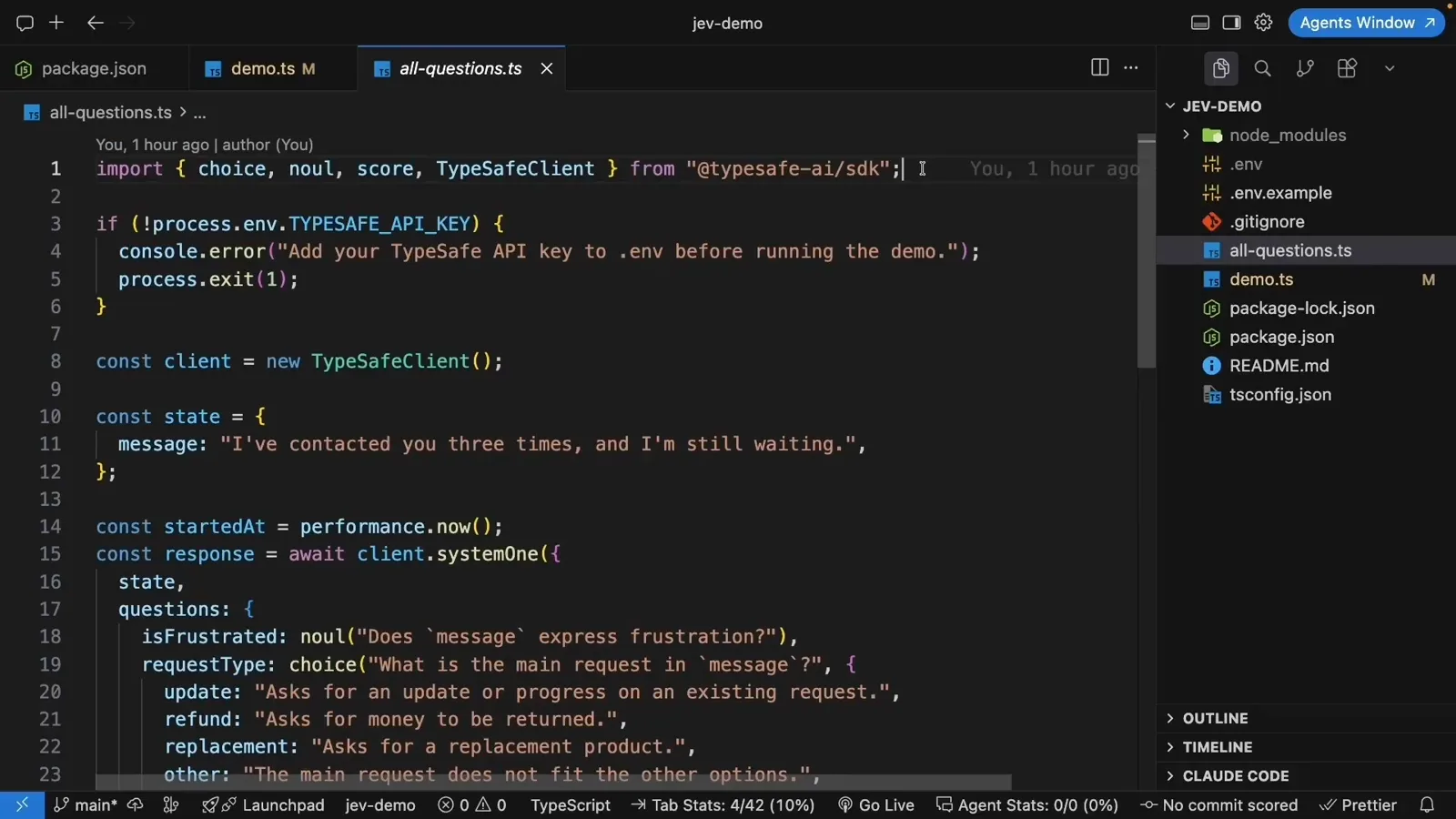The width and height of the screenshot is (1456, 819).
Task: Go back with left arrow
Action: pyautogui.click(x=95, y=23)
